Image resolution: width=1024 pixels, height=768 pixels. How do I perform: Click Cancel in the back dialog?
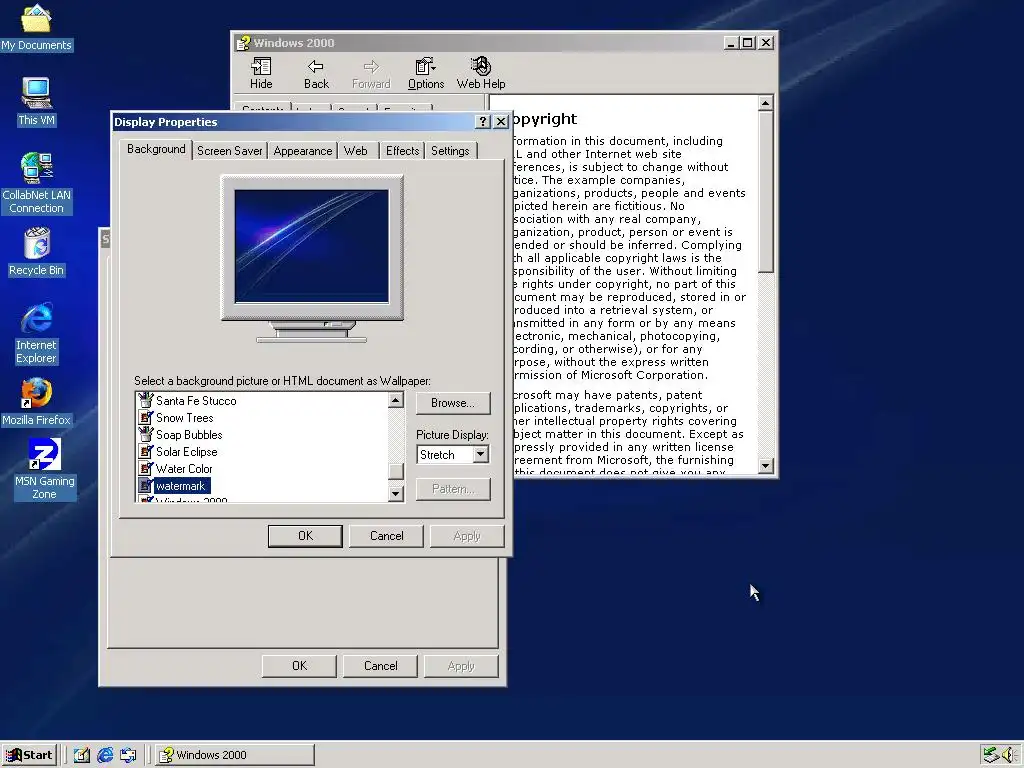(x=381, y=666)
